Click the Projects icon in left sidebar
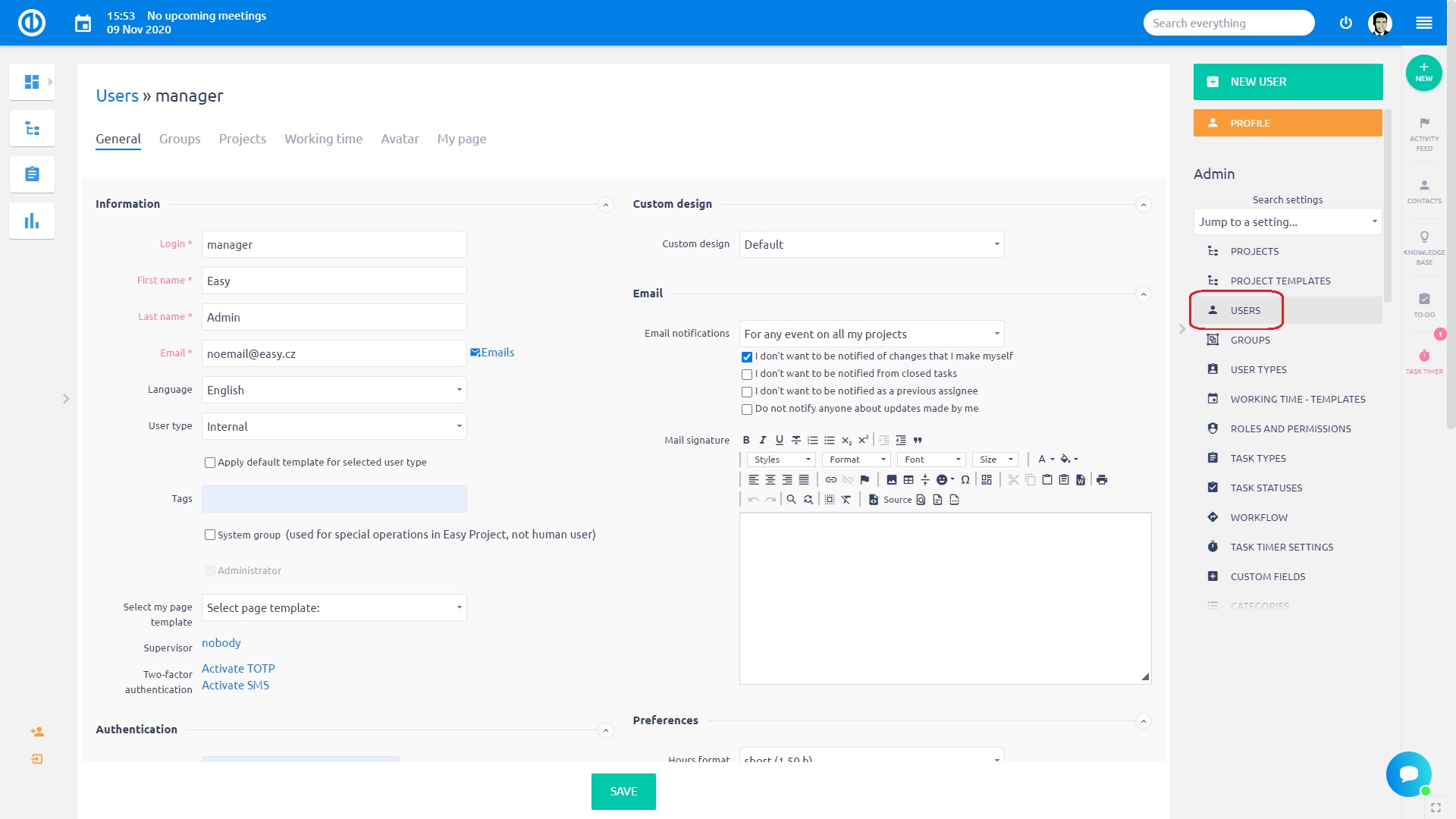Screen dimensions: 1456x819 [x=32, y=128]
